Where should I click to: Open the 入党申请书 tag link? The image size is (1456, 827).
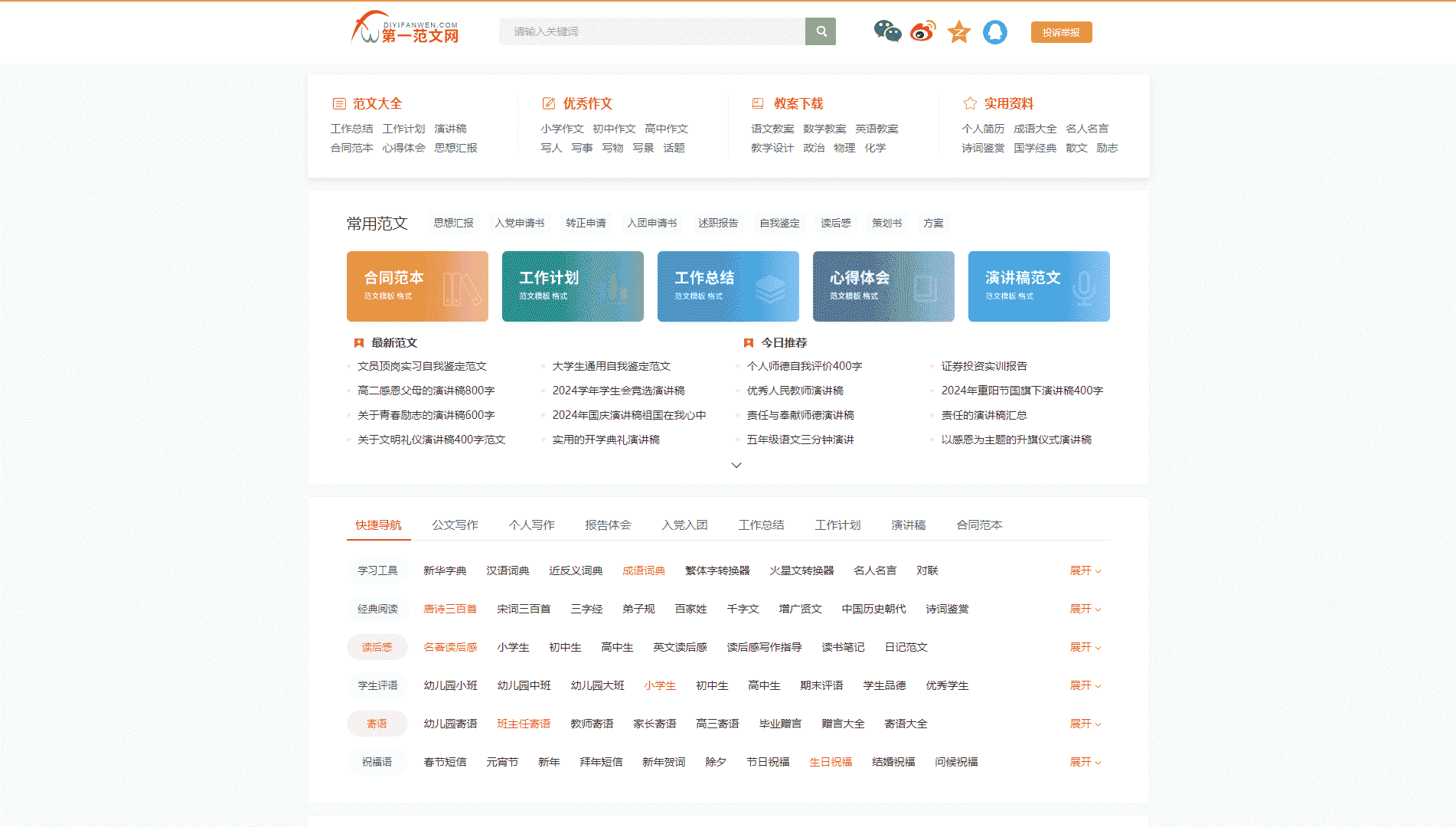[x=520, y=223]
